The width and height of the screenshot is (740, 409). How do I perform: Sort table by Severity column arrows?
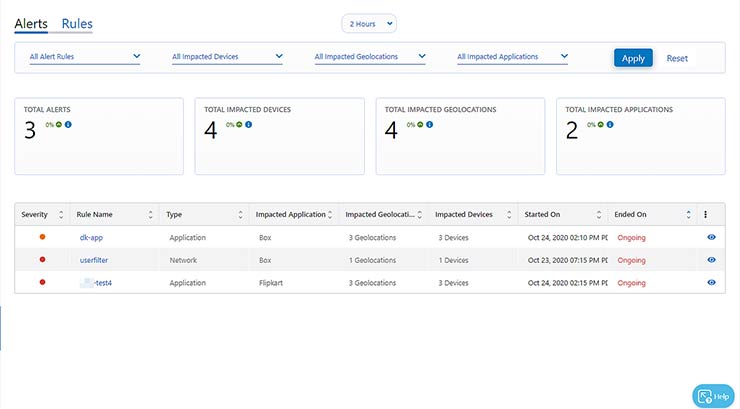click(x=60, y=214)
